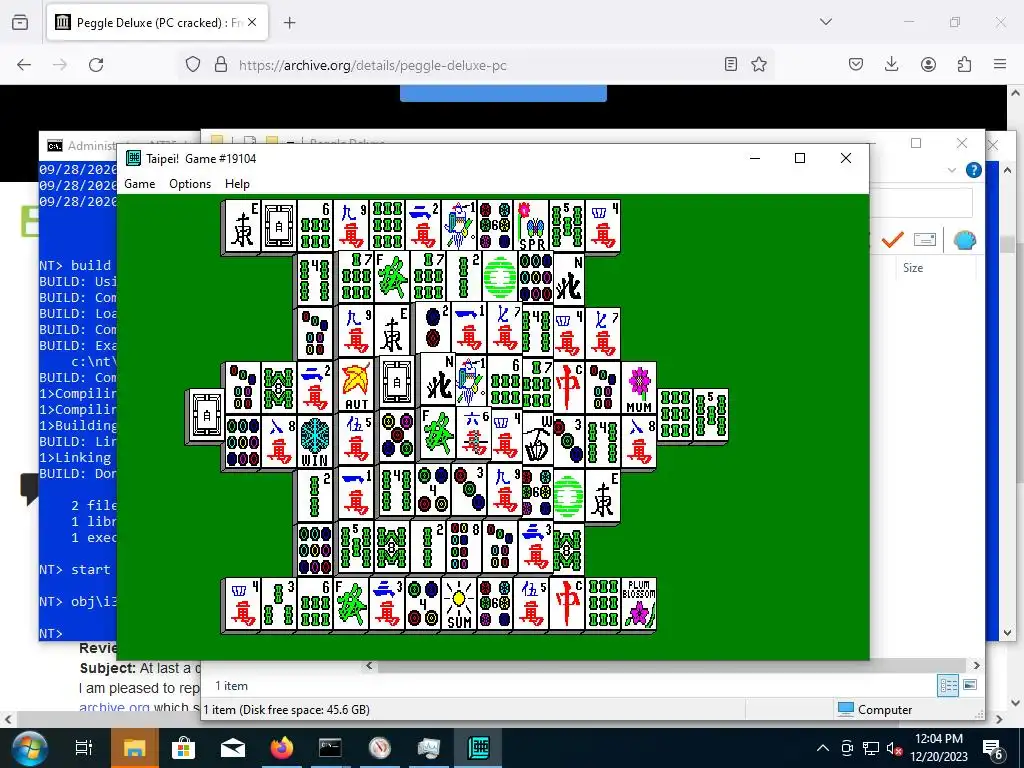The image size is (1024, 768).
Task: Open the Downloads panel
Action: click(x=891, y=64)
